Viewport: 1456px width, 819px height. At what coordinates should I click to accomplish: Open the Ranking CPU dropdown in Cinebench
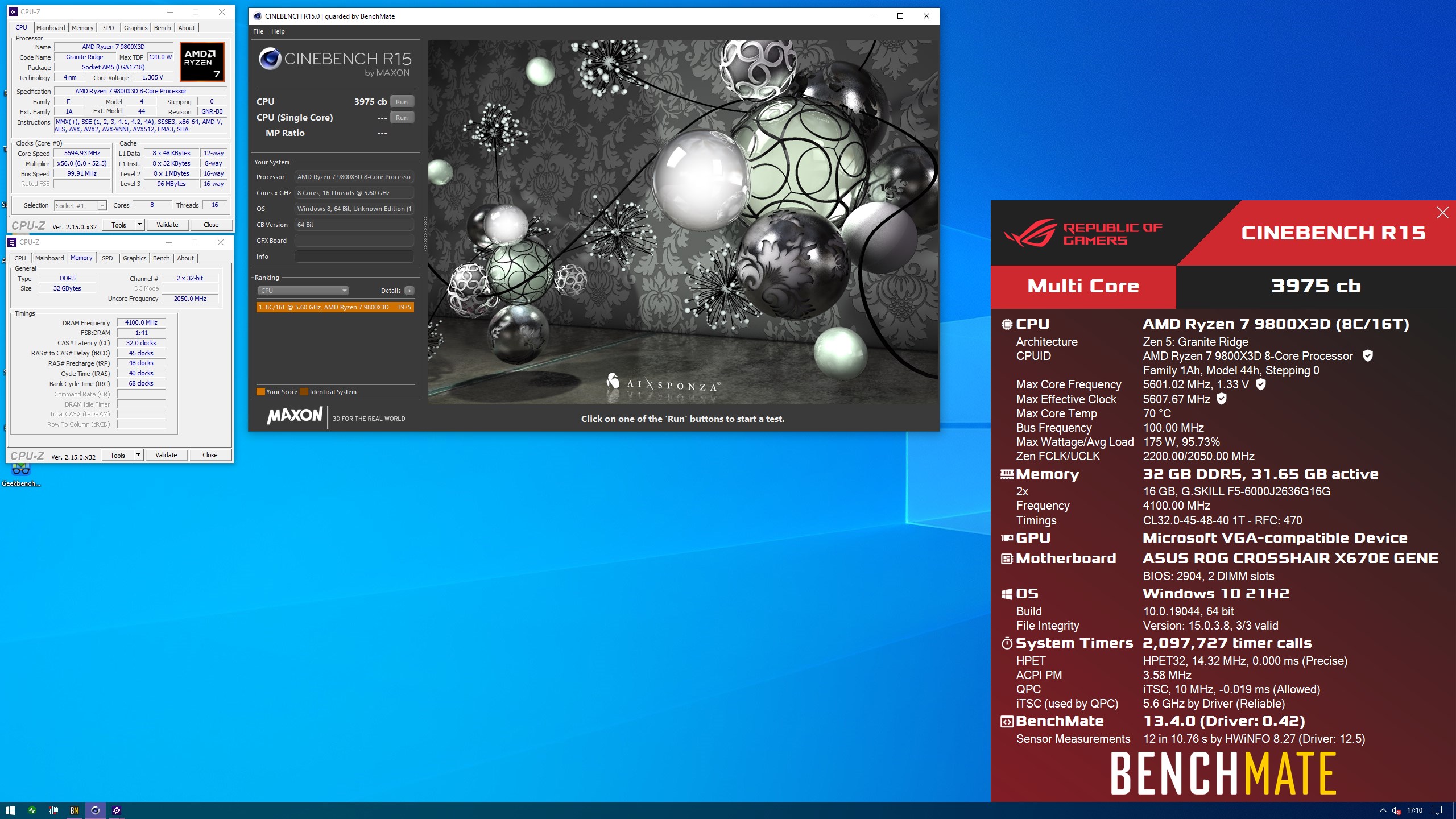coord(303,291)
